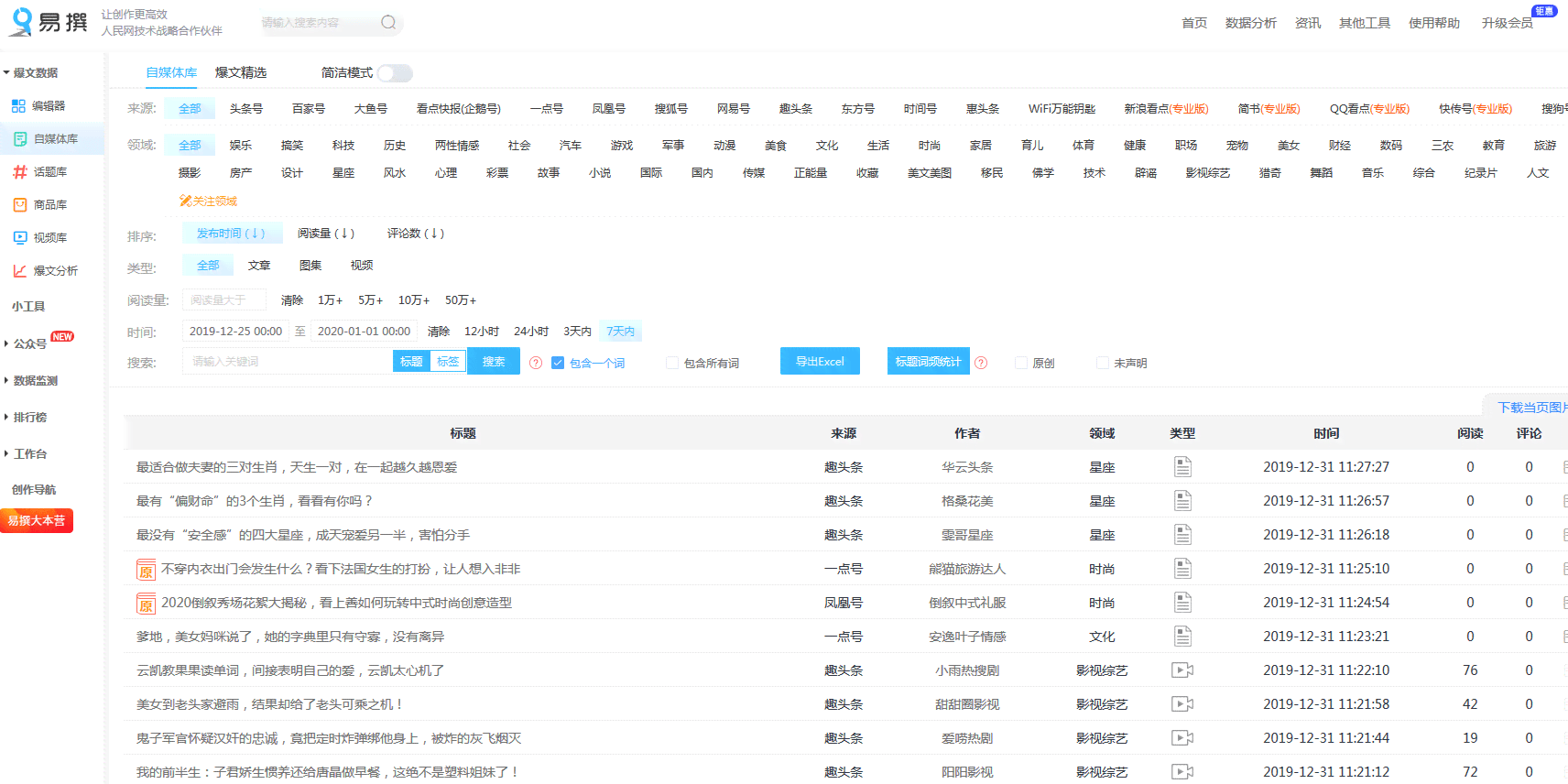Filter domain by 娱乐
The image size is (1568, 784).
click(x=240, y=146)
